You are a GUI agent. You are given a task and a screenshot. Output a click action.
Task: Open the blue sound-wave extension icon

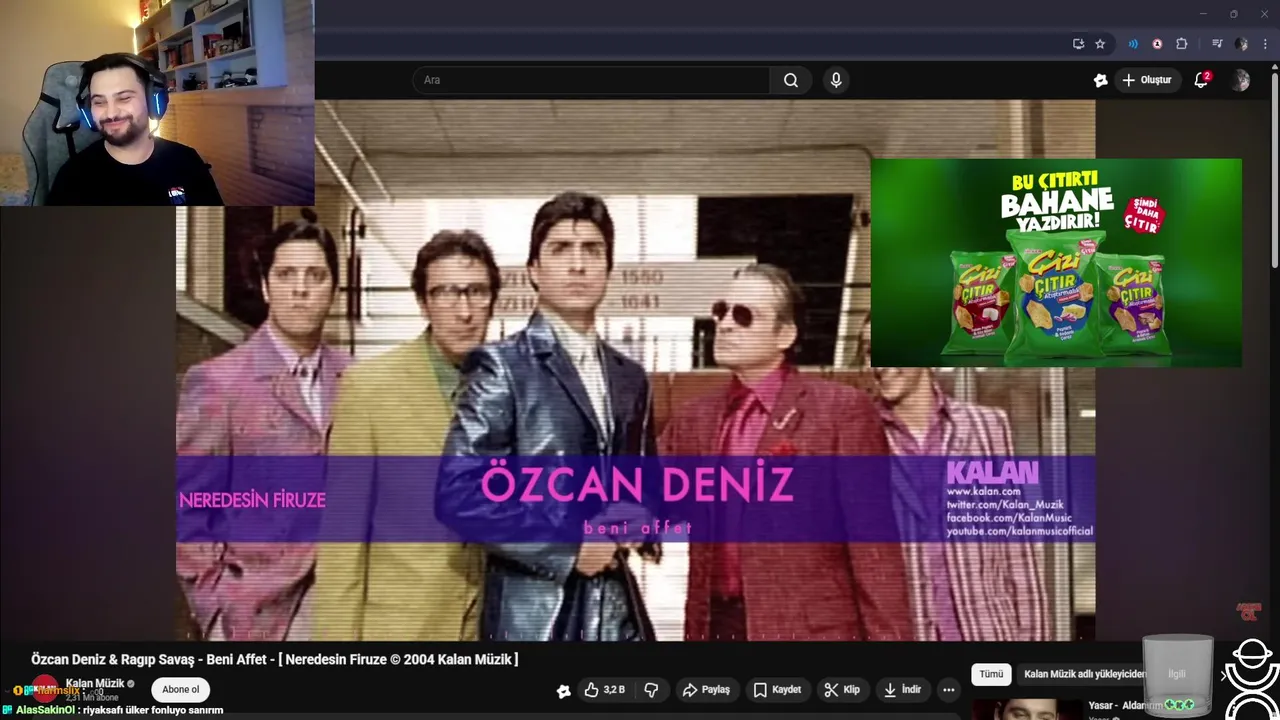(x=1133, y=44)
